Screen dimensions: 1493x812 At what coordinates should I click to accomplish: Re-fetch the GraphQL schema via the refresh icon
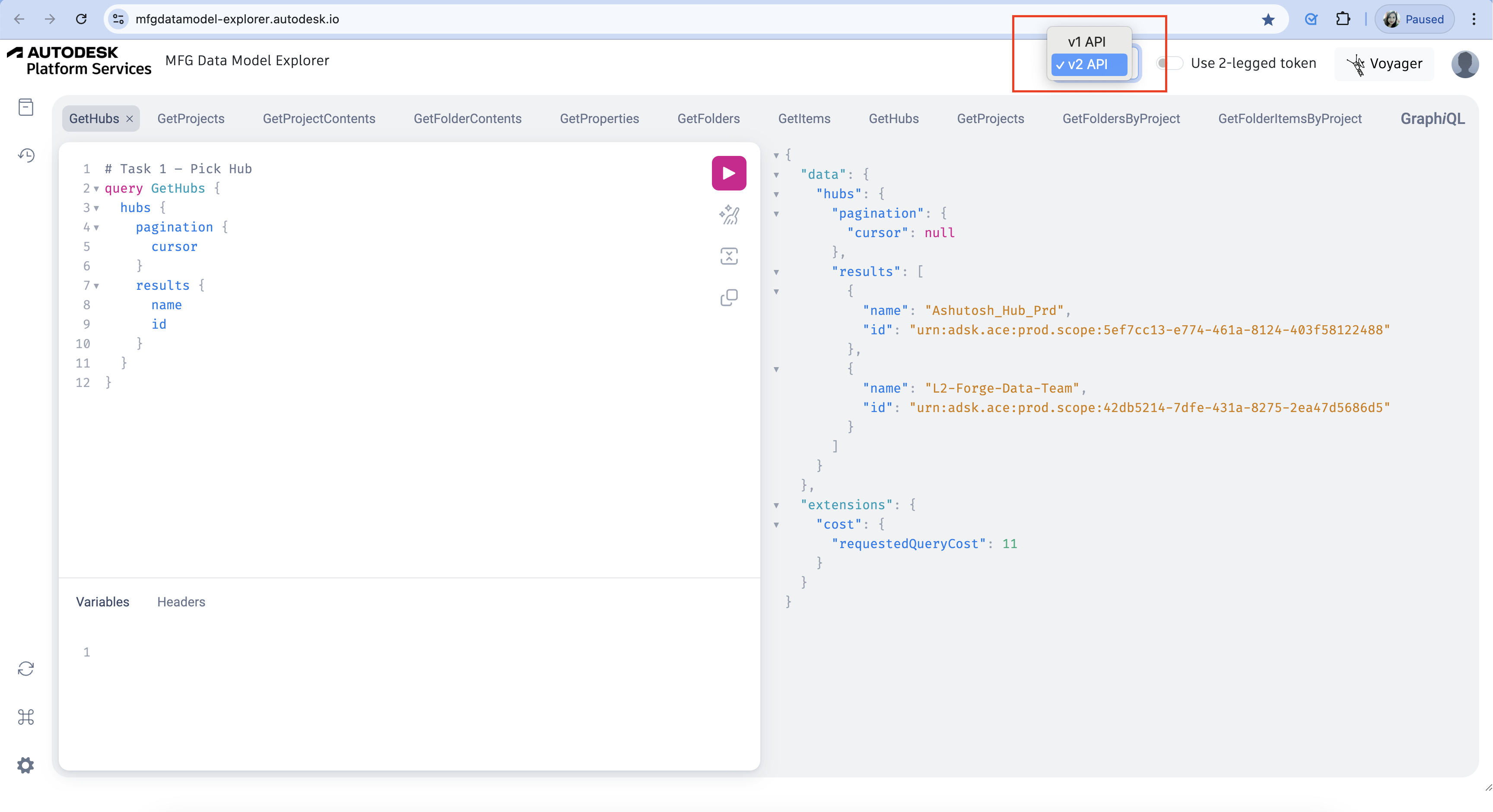coord(26,669)
